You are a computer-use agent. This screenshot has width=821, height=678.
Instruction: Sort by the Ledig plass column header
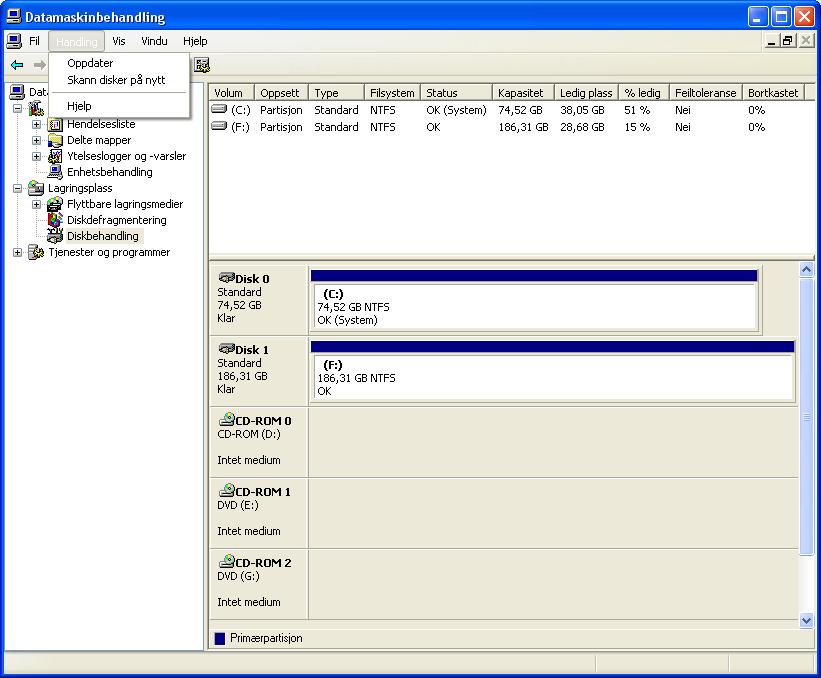pyautogui.click(x=586, y=93)
